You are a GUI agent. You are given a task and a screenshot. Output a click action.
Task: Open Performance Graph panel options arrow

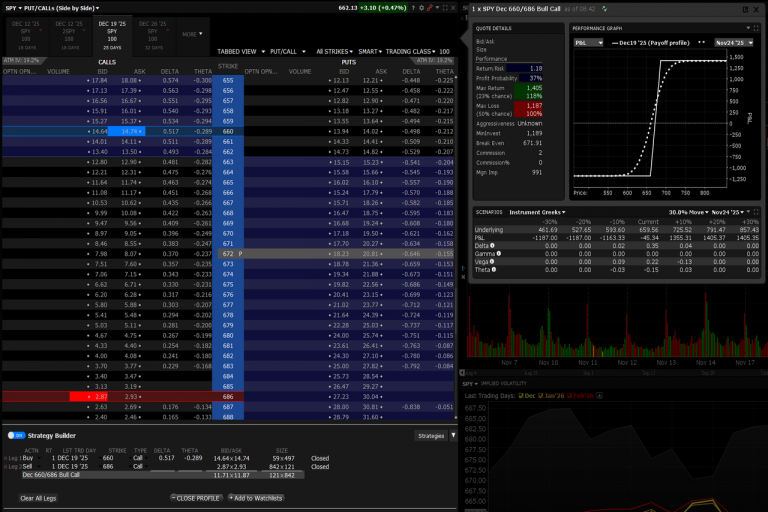748,28
